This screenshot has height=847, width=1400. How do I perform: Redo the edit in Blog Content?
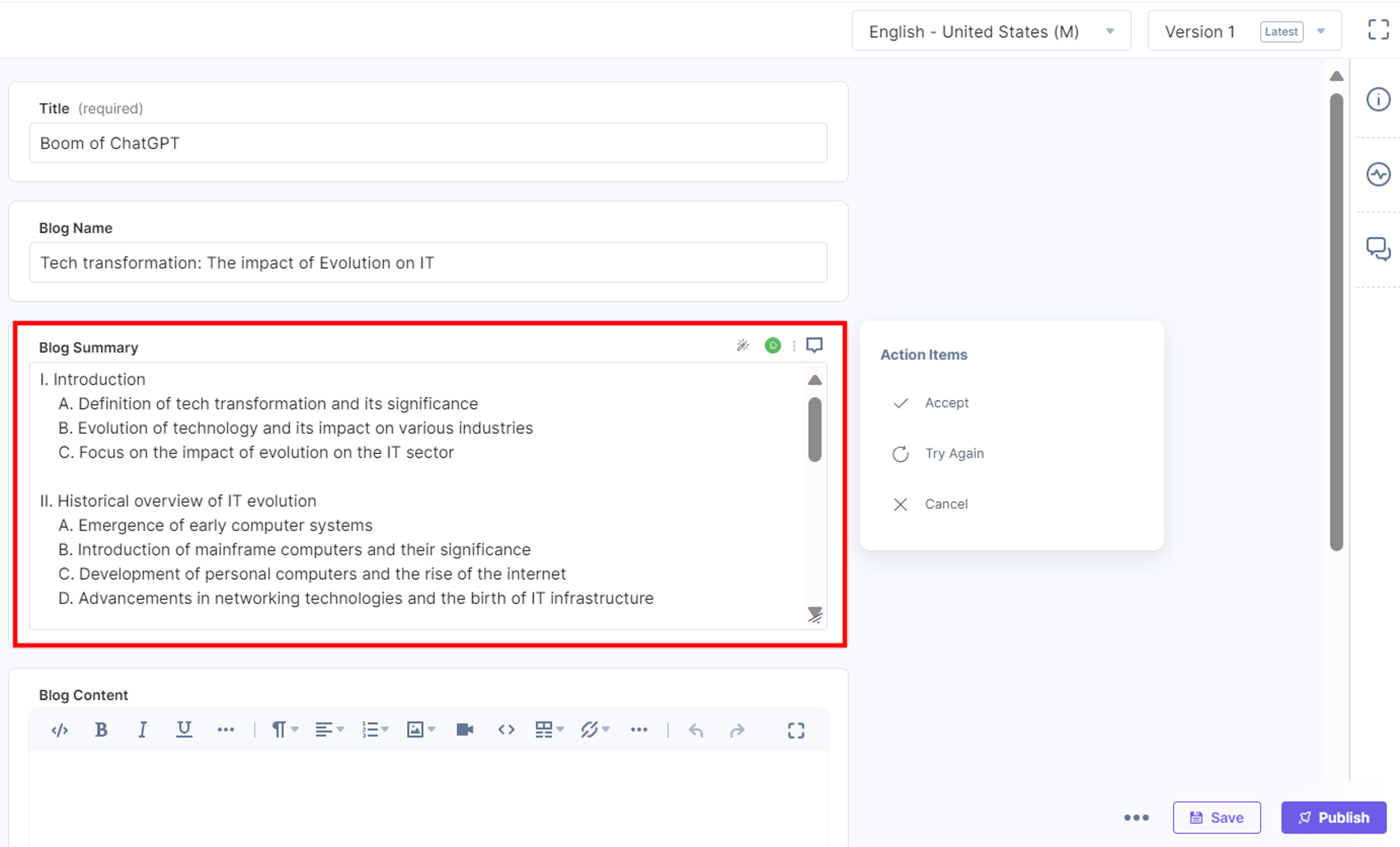tap(737, 730)
